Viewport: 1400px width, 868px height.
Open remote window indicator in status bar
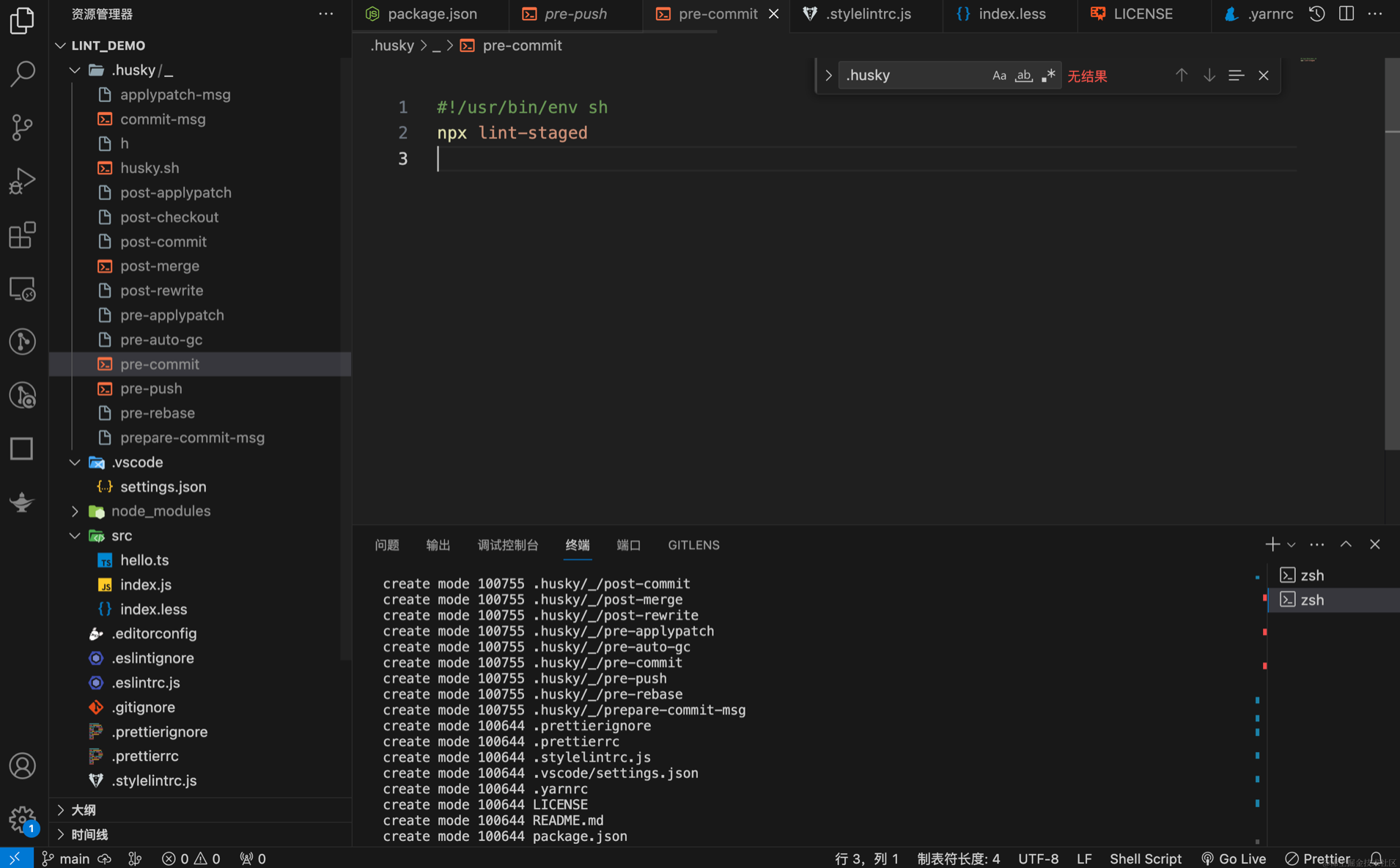coord(16,858)
